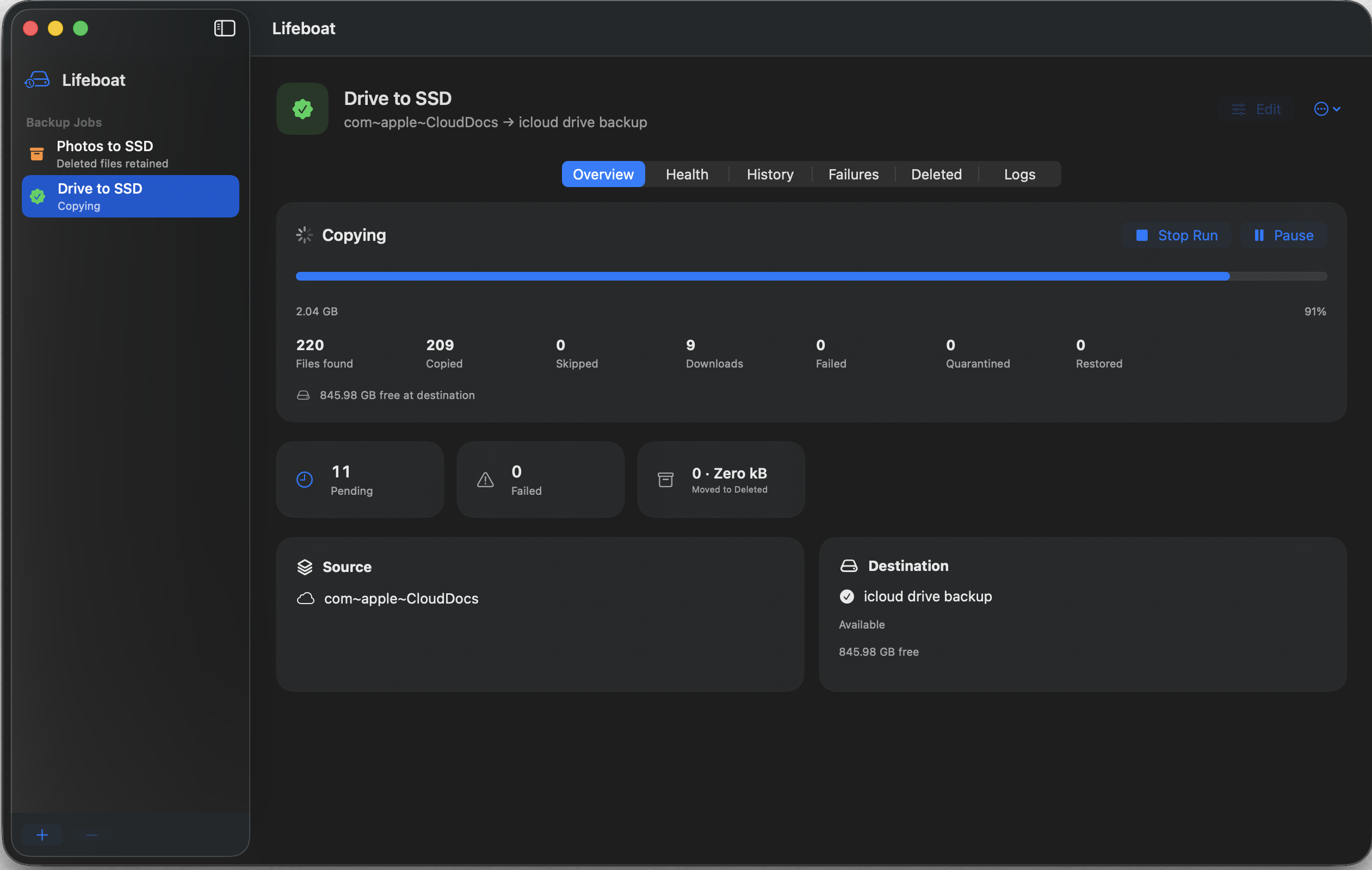Click the '0 Skipped' stat

tap(577, 353)
